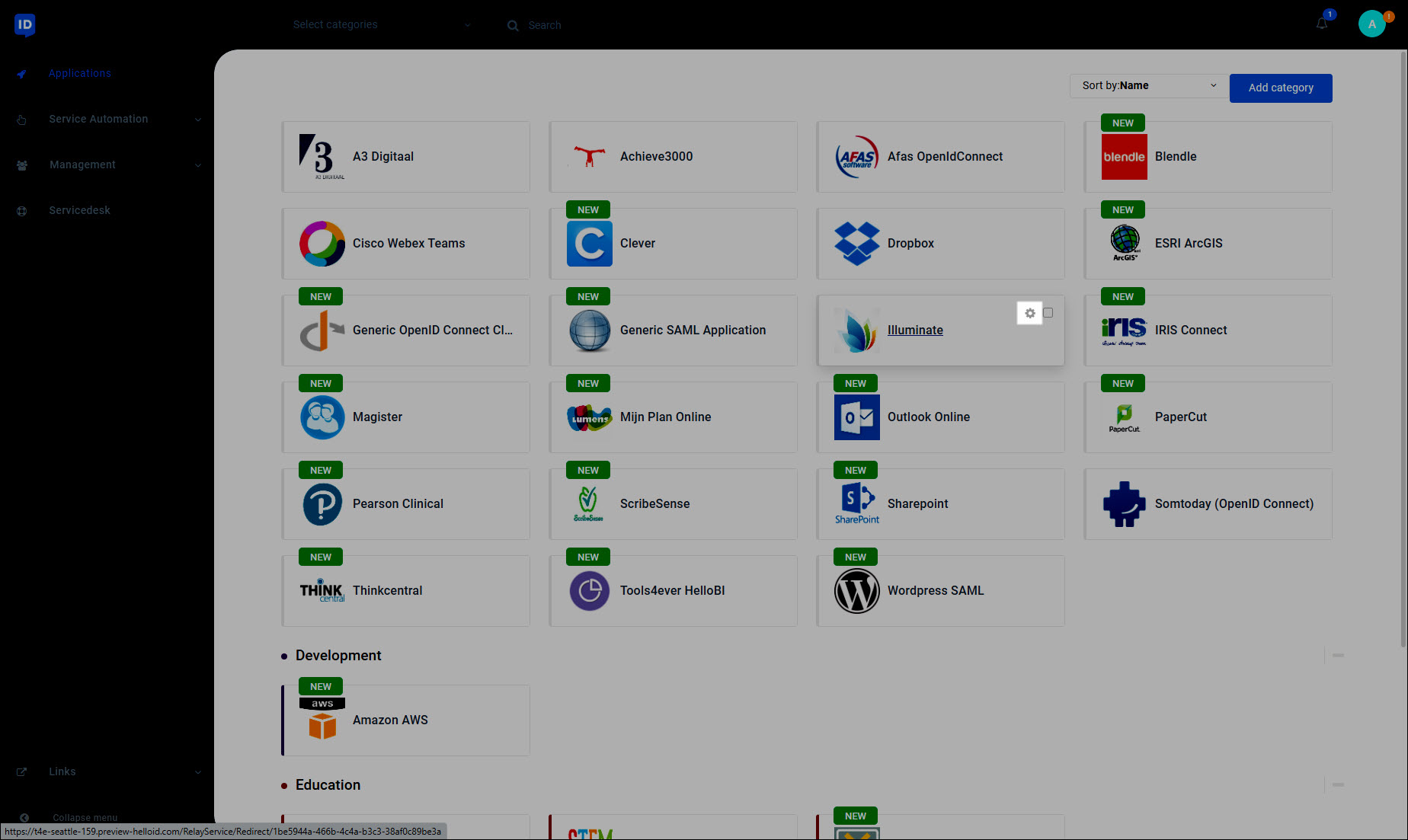
Task: Click the Pearson Clinical label
Action: click(398, 503)
